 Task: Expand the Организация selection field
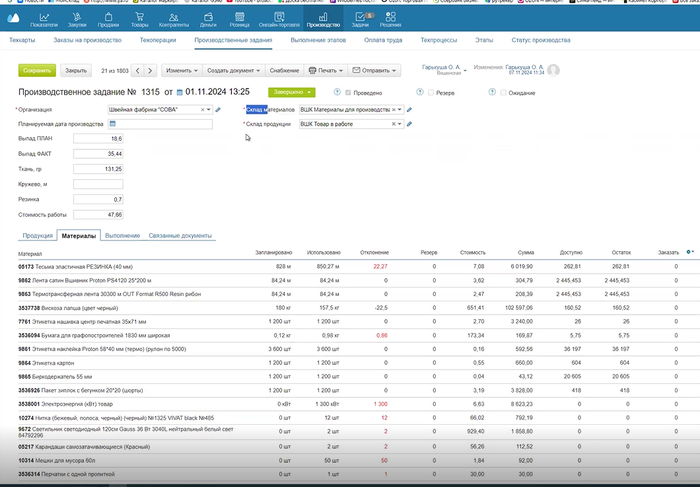[x=206, y=109]
